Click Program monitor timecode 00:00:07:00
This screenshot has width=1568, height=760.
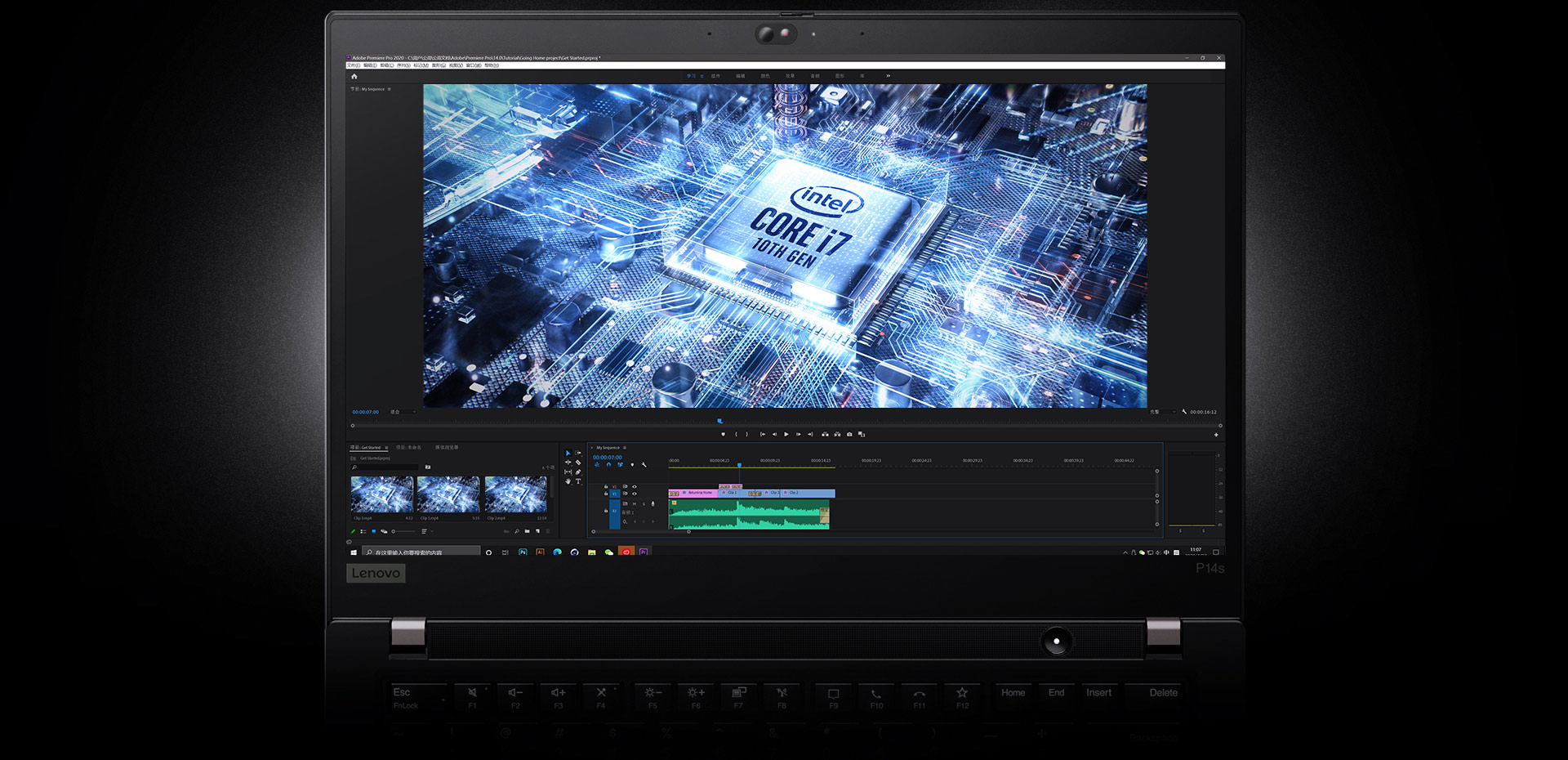(x=365, y=412)
